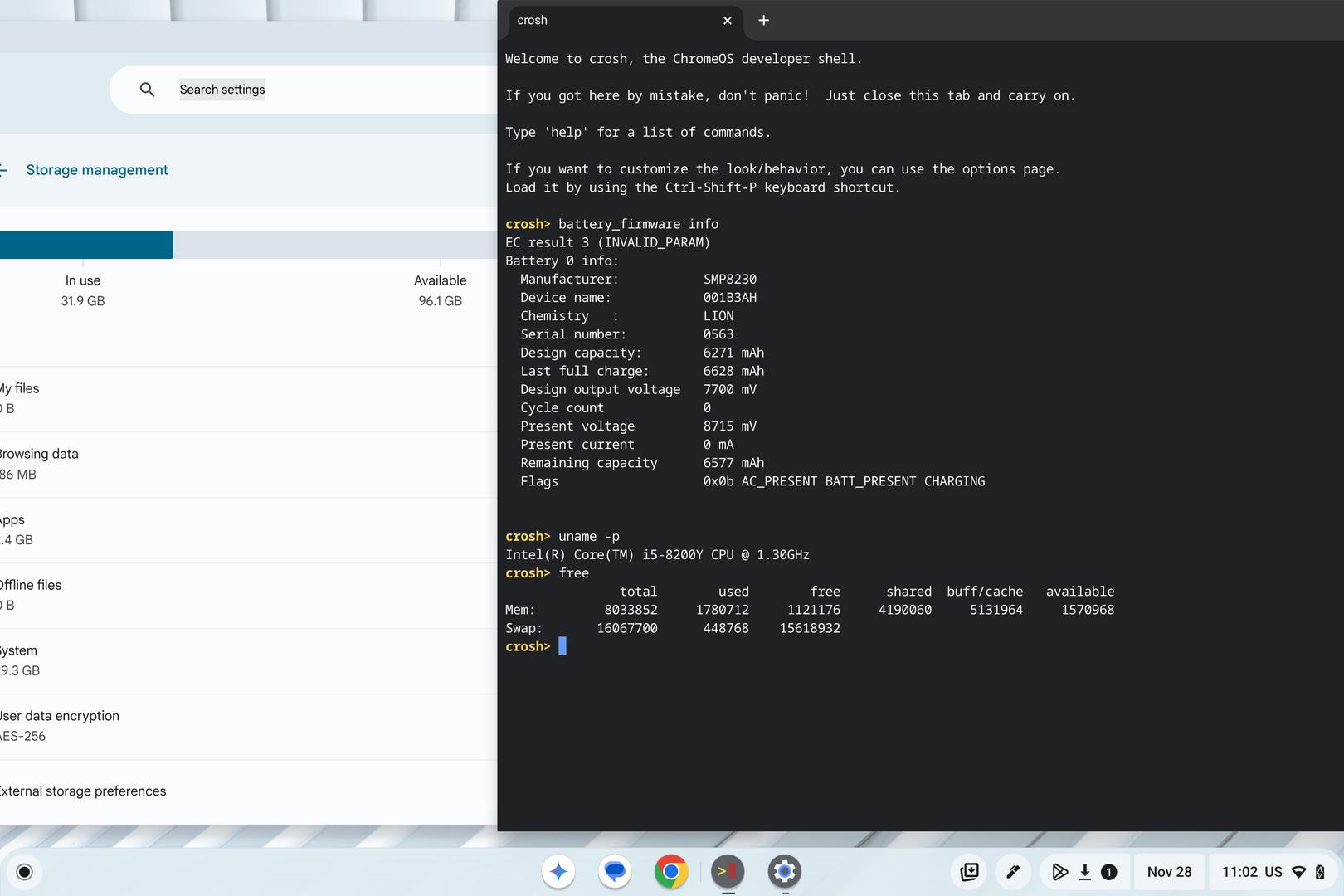Click the download status icon in tray
The width and height of the screenshot is (1344, 896).
1084,872
